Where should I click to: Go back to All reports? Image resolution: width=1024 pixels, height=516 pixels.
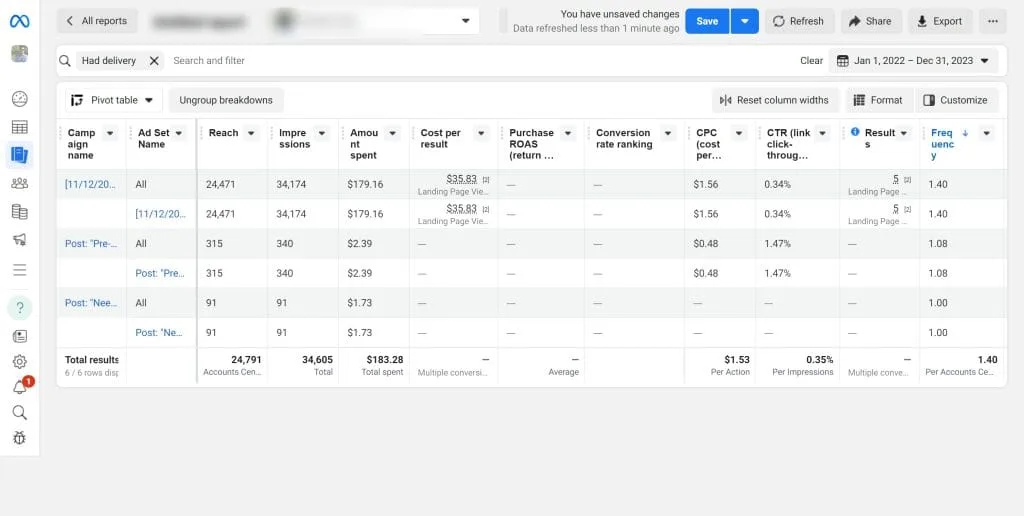[x=97, y=21]
